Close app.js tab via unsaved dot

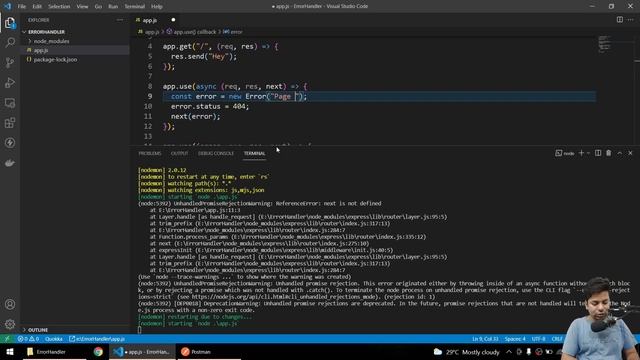click(173, 20)
